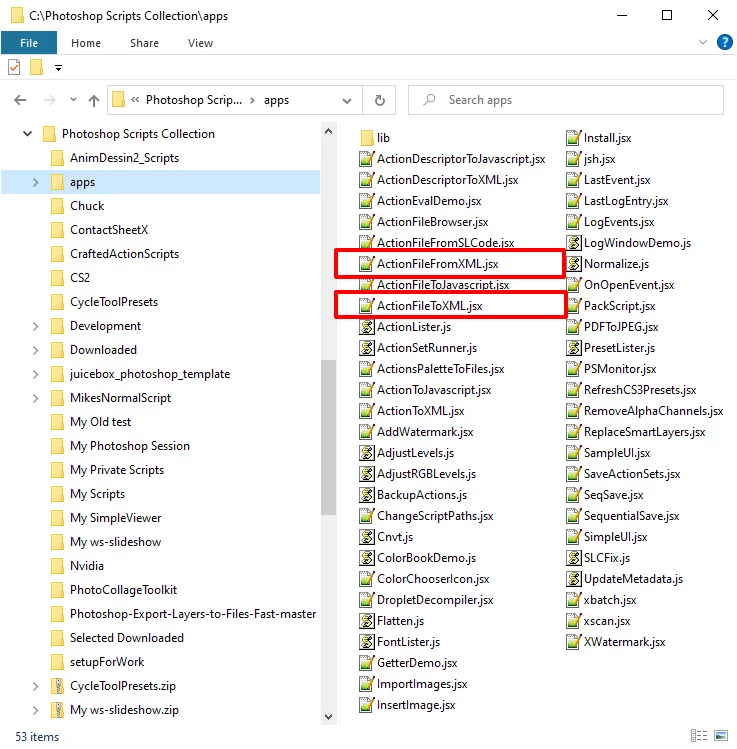
Task: Click the navigation pane scroll down arrow
Action: (x=328, y=717)
